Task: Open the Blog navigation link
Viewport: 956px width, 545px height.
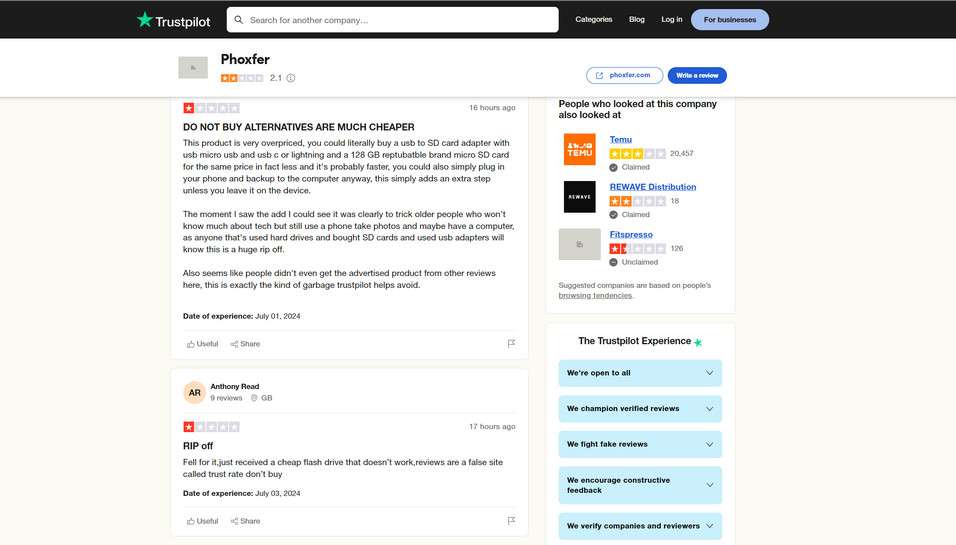Action: [x=637, y=20]
